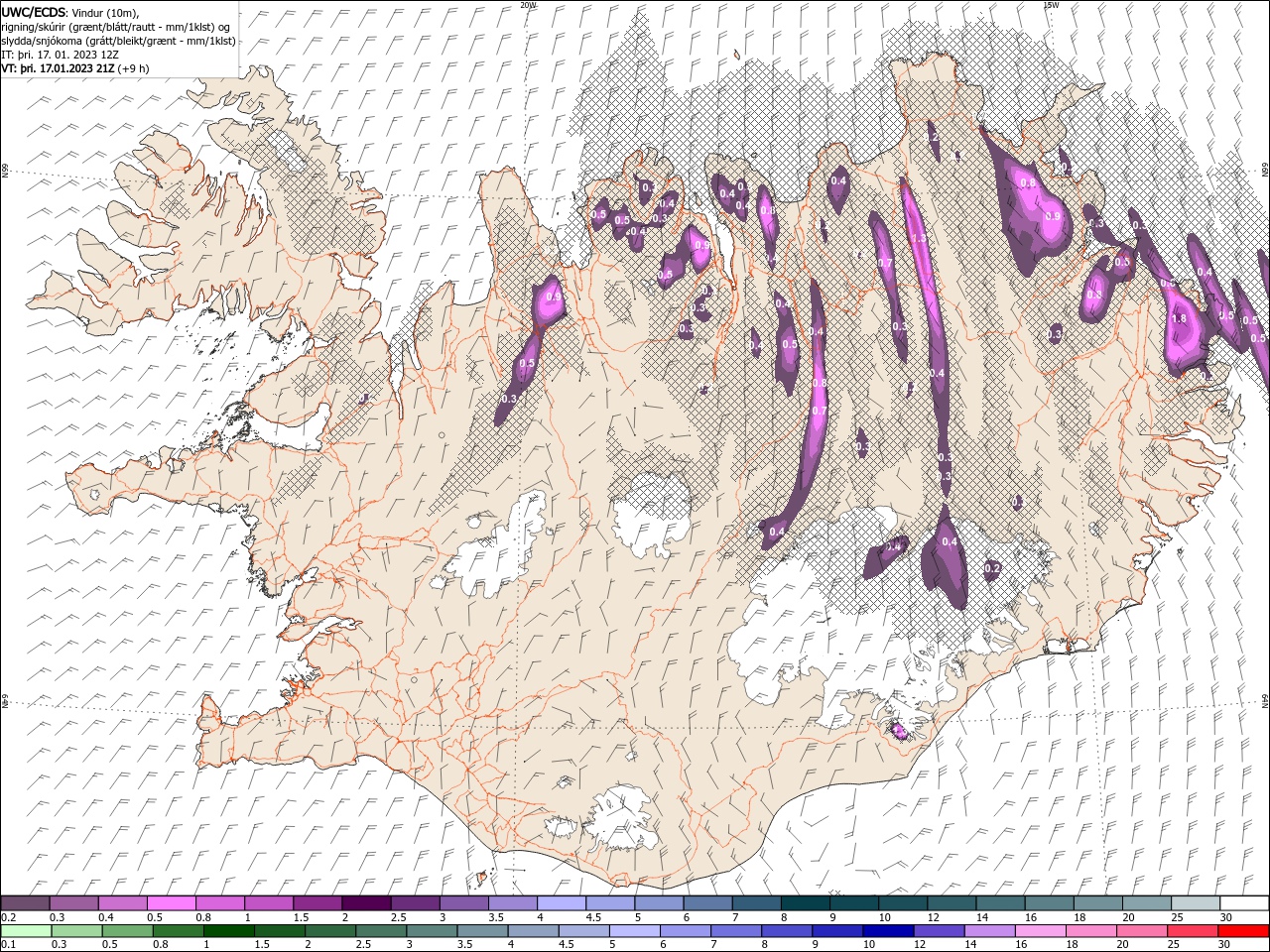Select the 25 coral red swatch in rain legend

(x=1192, y=931)
